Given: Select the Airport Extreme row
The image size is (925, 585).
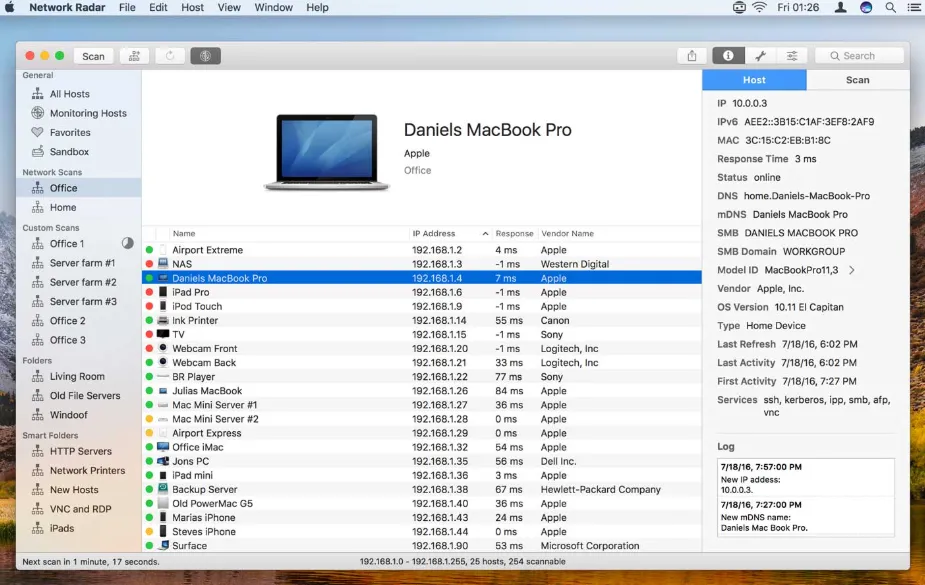Looking at the screenshot, I should 422,250.
